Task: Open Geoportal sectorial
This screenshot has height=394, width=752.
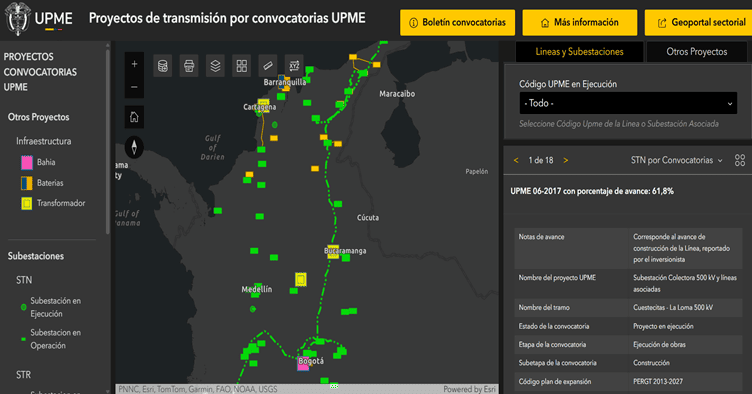Action: [x=698, y=23]
